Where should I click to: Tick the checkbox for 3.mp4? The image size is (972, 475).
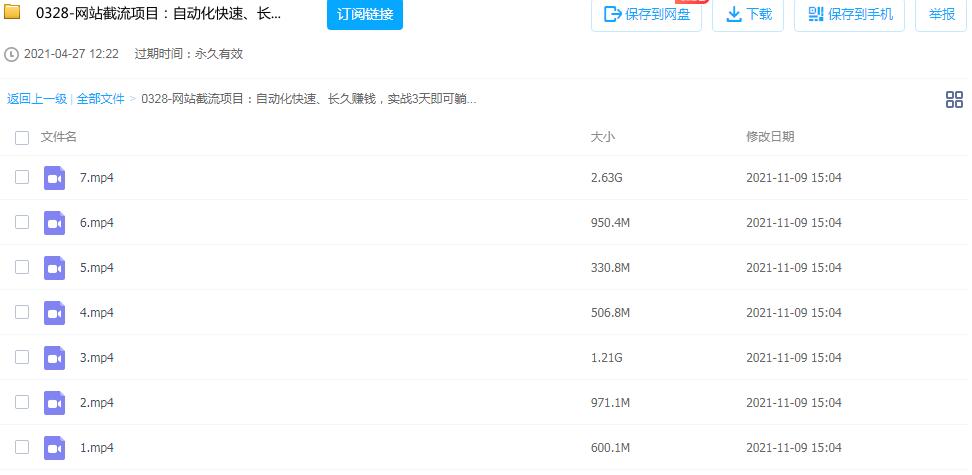point(22,357)
